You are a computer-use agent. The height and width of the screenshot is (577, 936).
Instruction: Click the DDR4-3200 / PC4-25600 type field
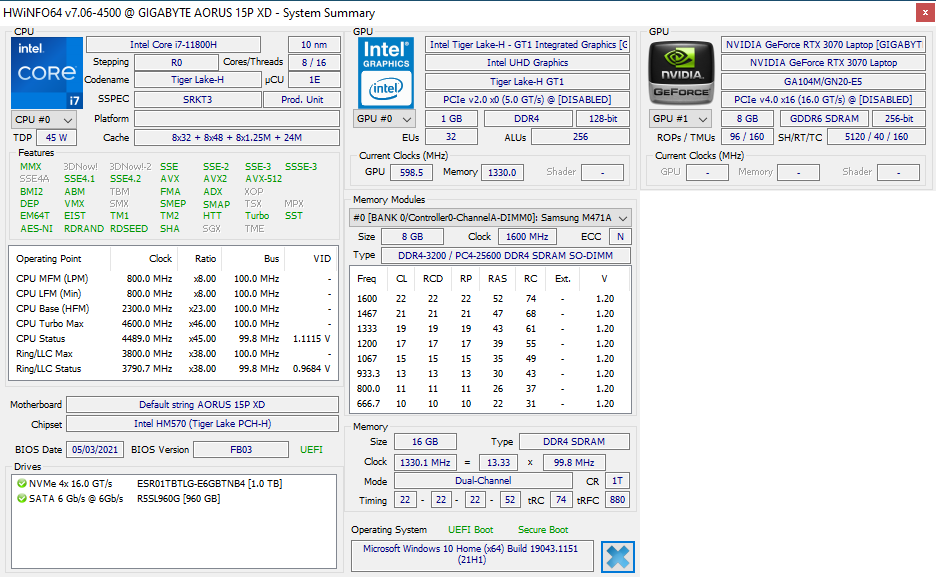(x=506, y=255)
